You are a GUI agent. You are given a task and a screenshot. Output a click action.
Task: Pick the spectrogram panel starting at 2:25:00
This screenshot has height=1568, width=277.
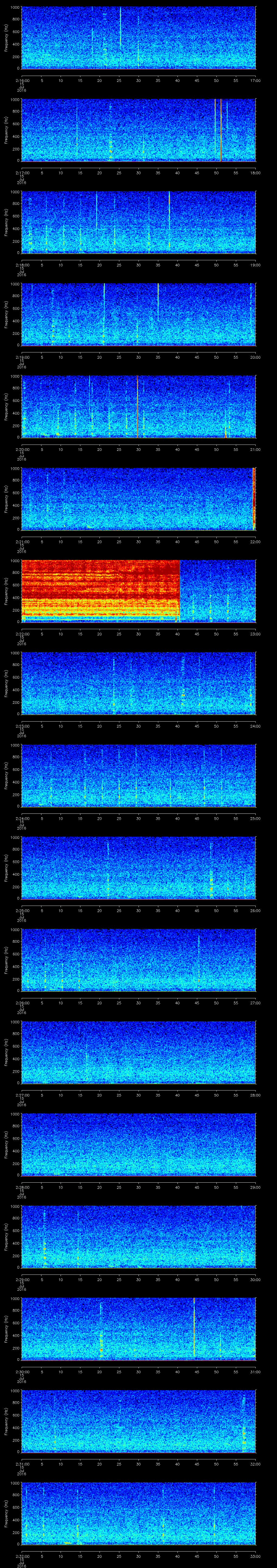coord(138,868)
